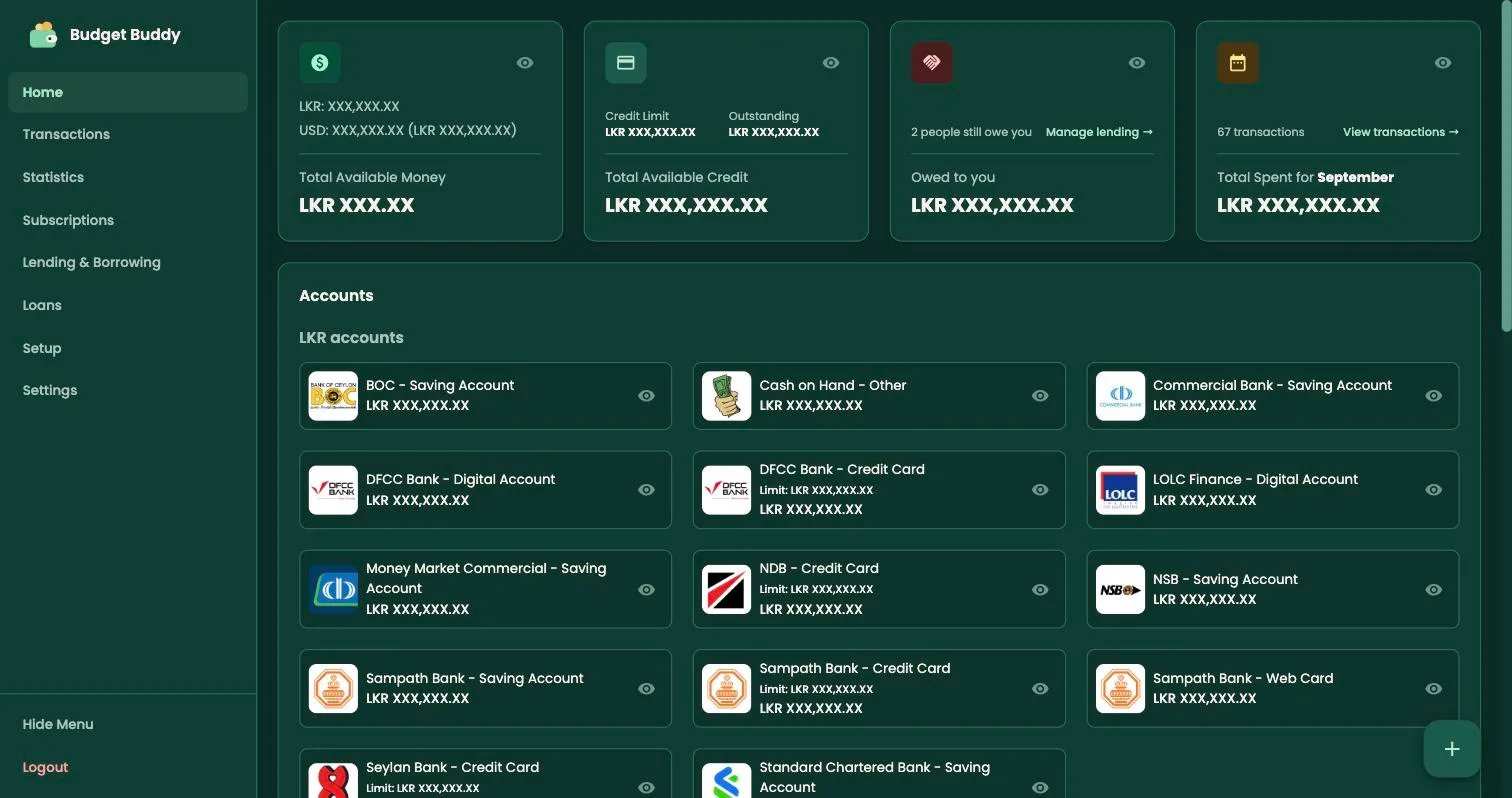Click the LOLC Finance logo
The height and width of the screenshot is (798, 1512).
pyautogui.click(x=1120, y=490)
